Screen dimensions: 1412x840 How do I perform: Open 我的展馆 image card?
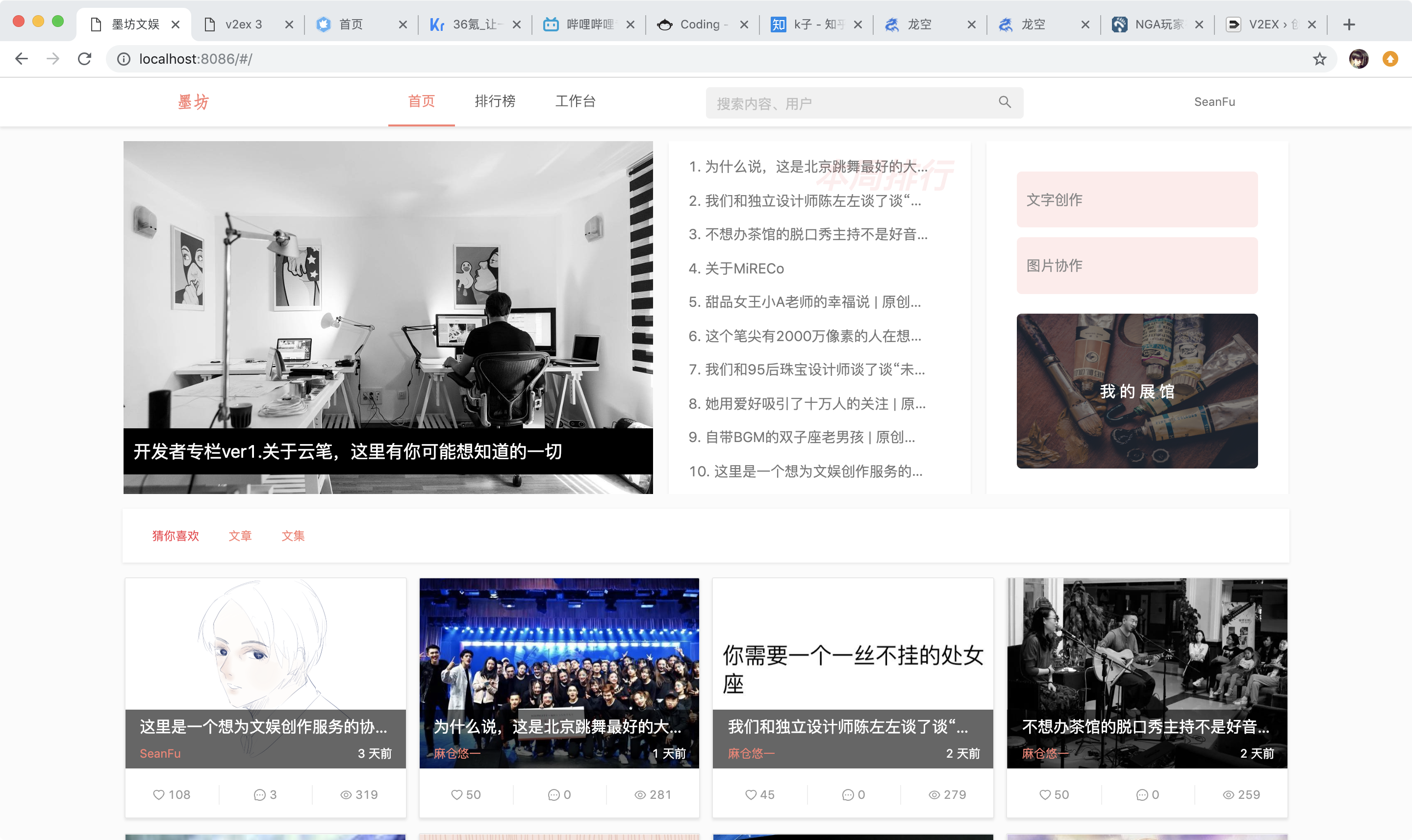[x=1136, y=391]
